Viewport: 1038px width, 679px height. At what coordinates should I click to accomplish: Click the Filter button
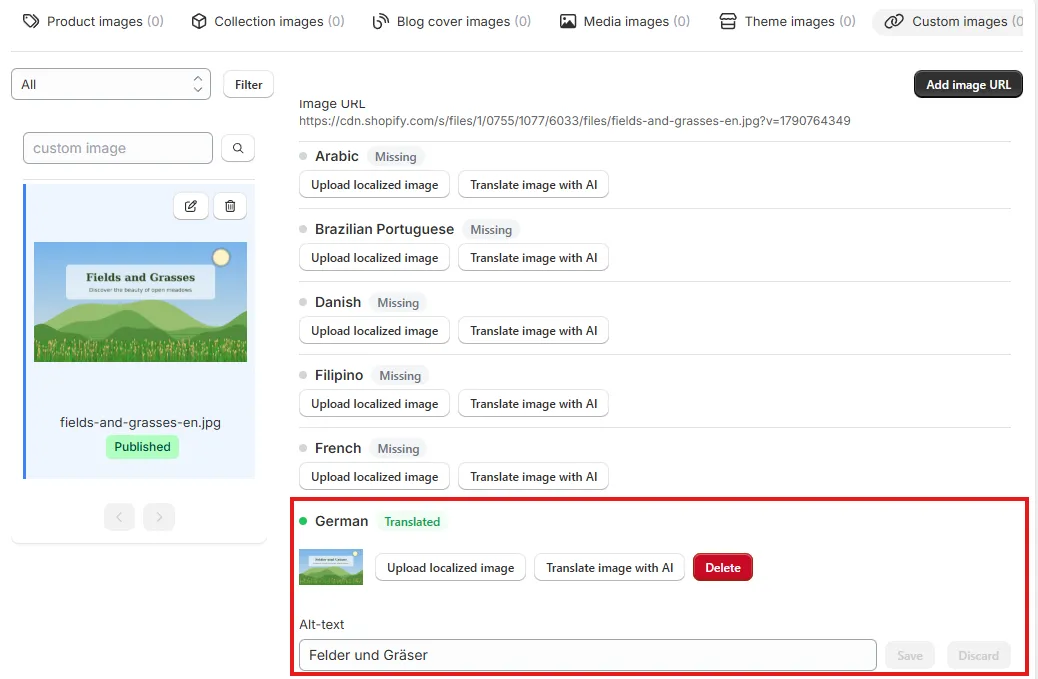248,85
